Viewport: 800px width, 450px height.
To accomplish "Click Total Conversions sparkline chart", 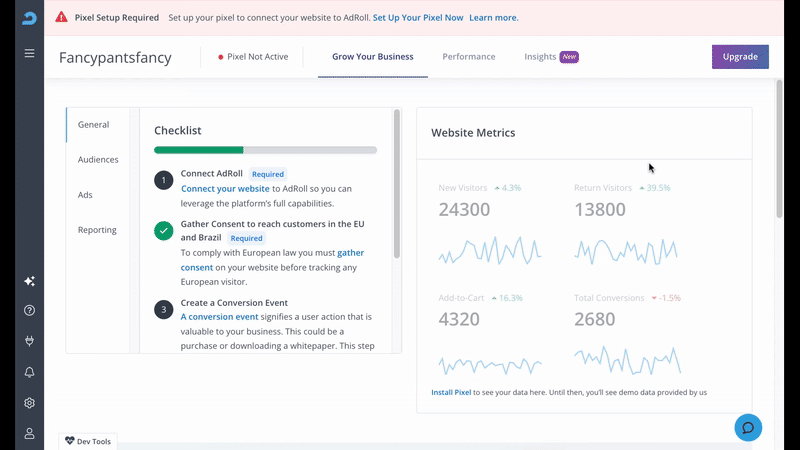I will point(627,360).
